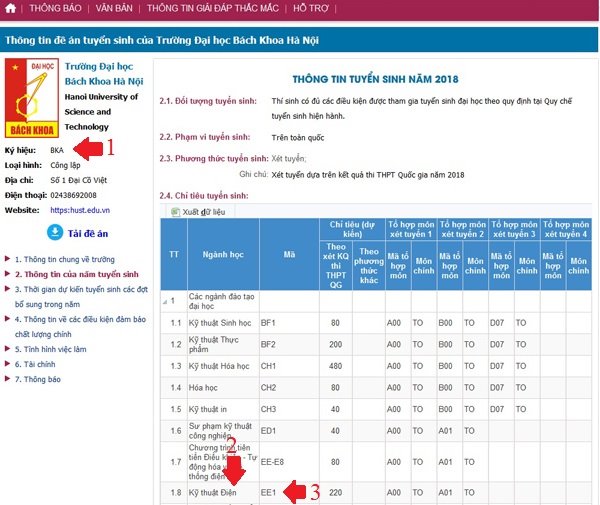600x505 pixels.
Task: Open the VĂN BẢN menu
Action: point(116,9)
